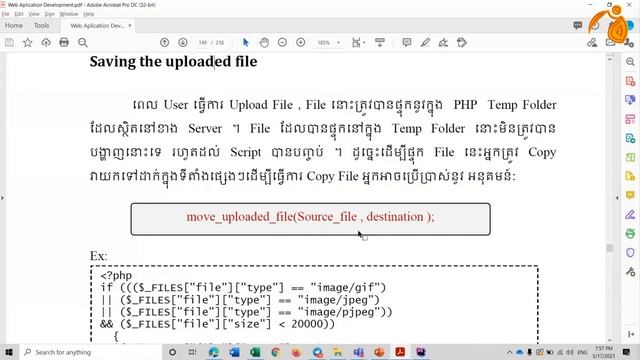Open the Sign menu

[49, 14]
